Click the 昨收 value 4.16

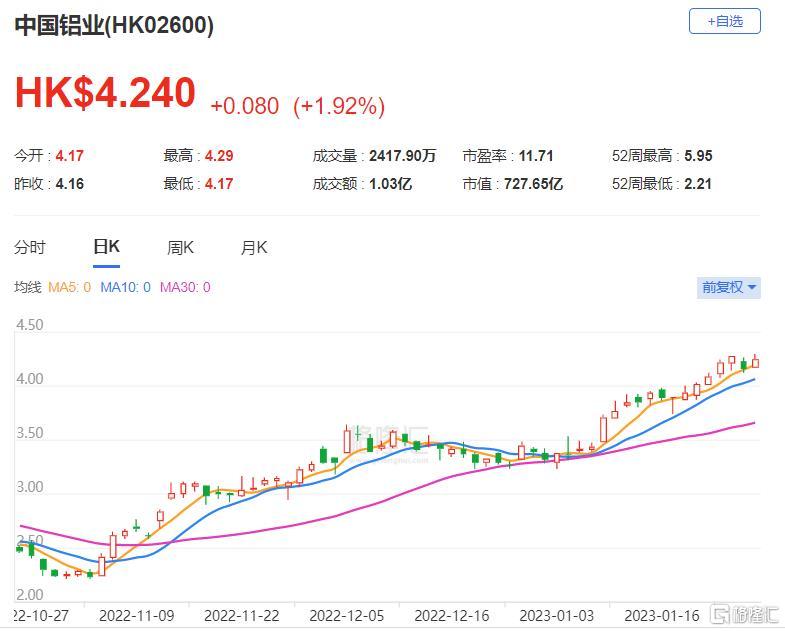pyautogui.click(x=70, y=184)
